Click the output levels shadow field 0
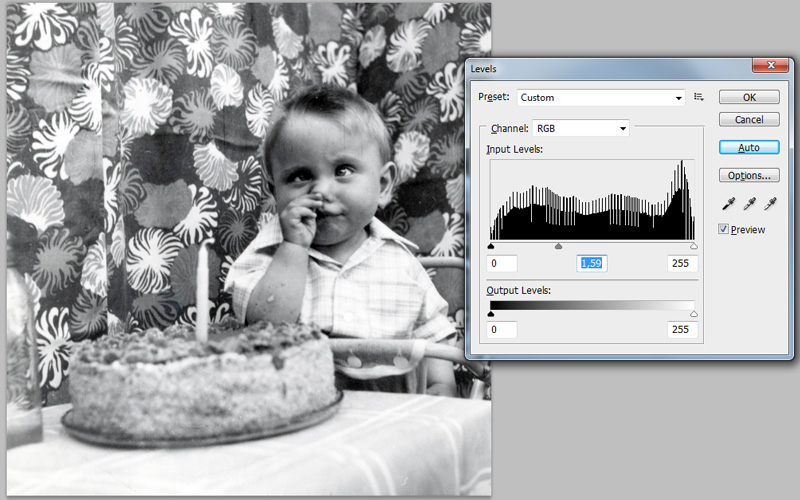 pyautogui.click(x=502, y=330)
